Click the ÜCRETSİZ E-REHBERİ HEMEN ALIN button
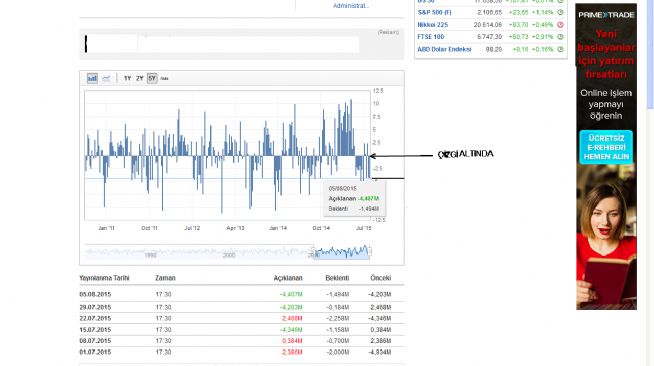Image resolution: width=654 pixels, height=366 pixels. [606, 147]
